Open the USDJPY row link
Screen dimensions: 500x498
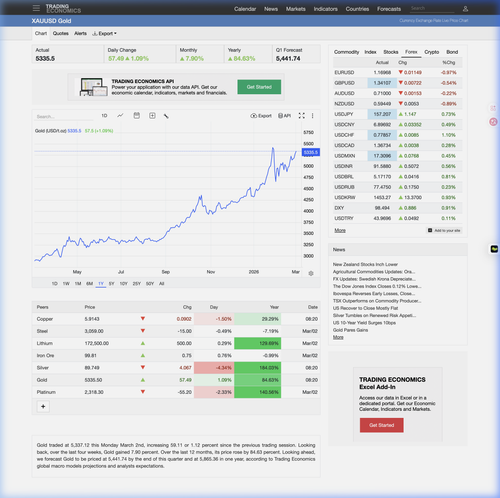click(344, 114)
